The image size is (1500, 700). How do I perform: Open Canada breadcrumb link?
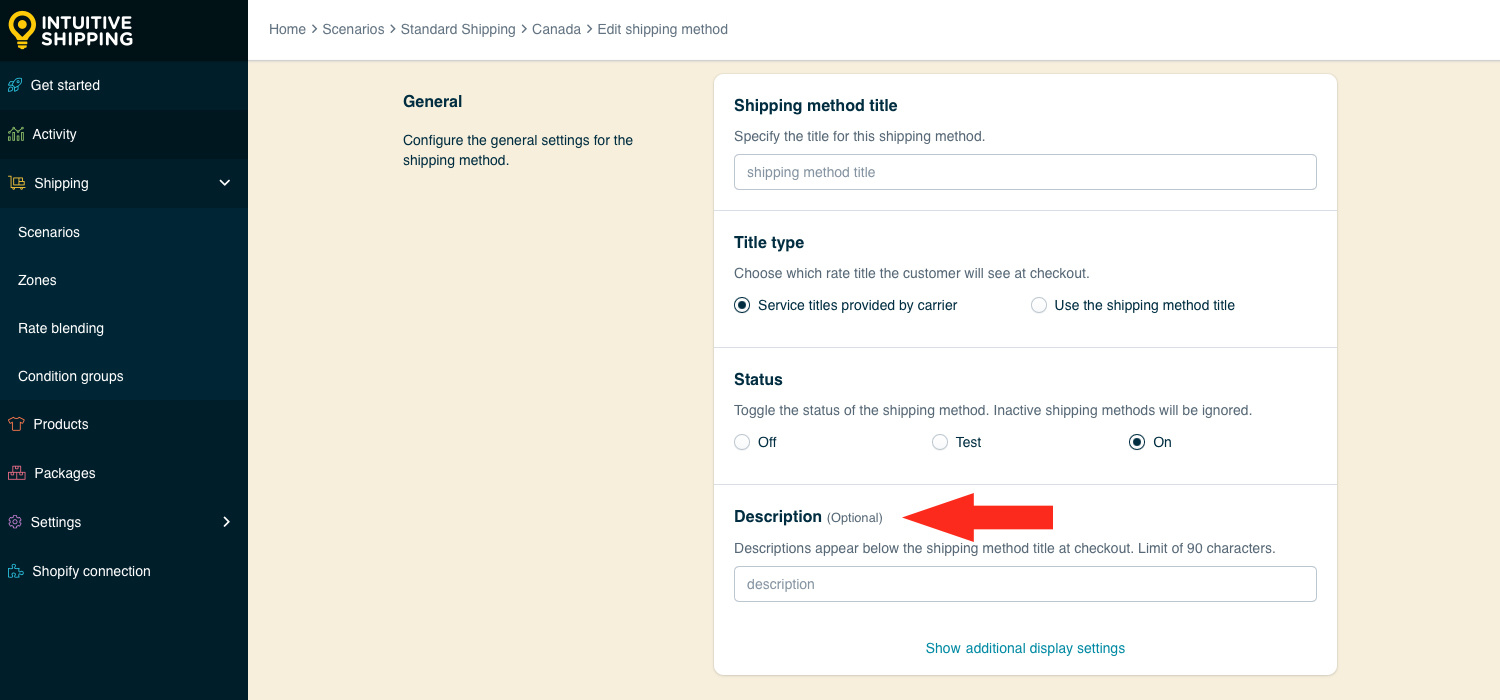pyautogui.click(x=556, y=29)
